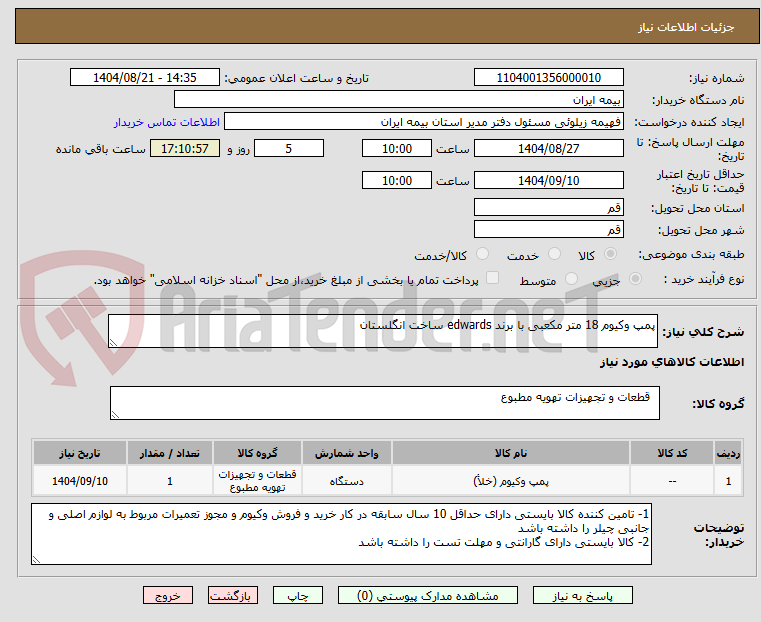Select the کالا radio button
The height and width of the screenshot is (622, 761).
[x=611, y=254]
